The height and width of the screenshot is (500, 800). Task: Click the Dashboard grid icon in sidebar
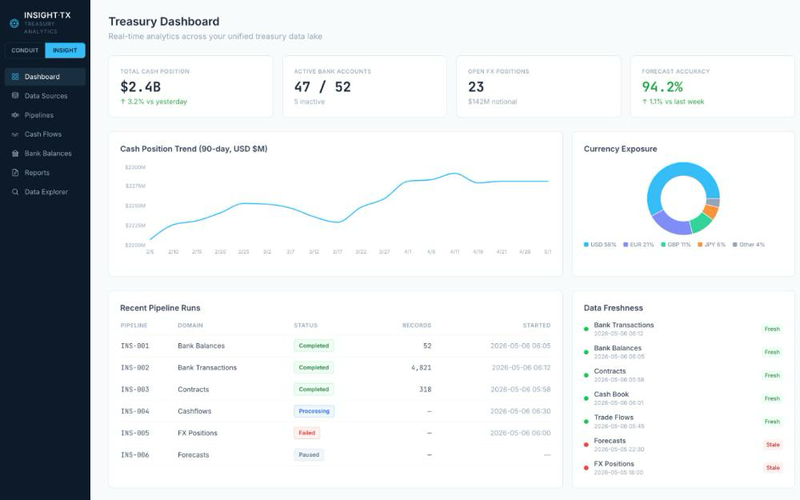click(x=15, y=77)
